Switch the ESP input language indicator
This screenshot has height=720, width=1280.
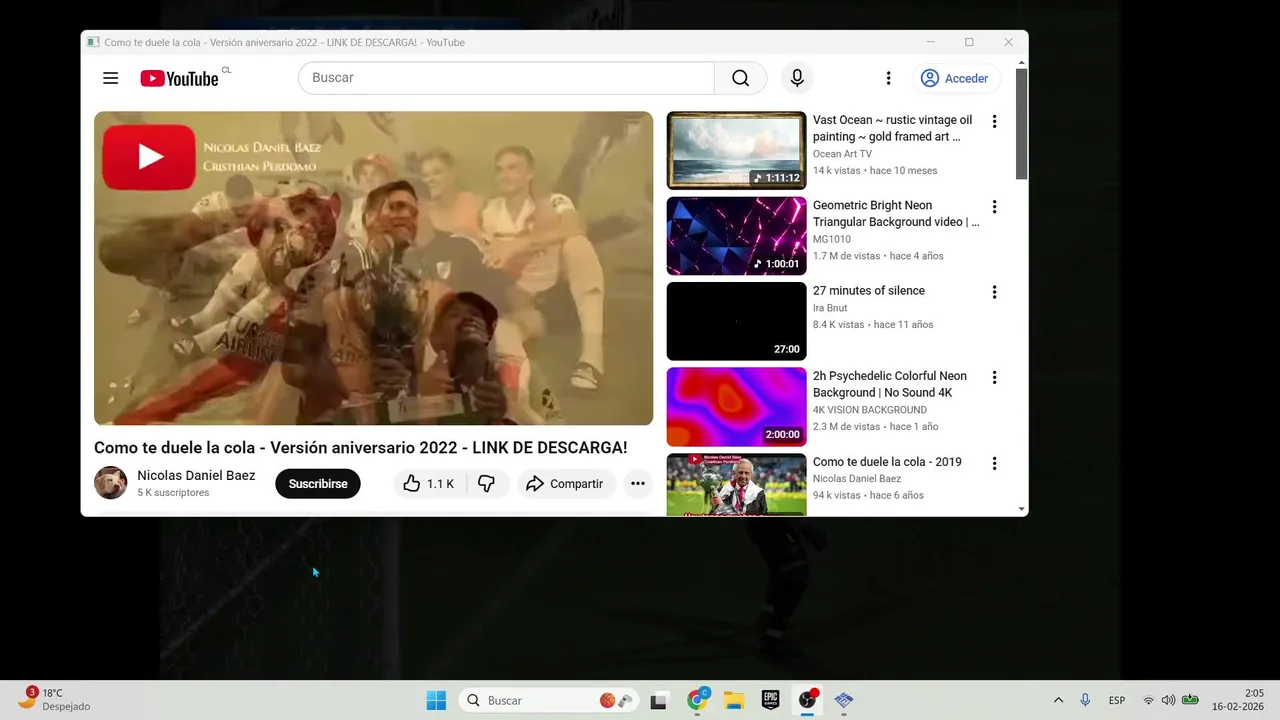1117,700
